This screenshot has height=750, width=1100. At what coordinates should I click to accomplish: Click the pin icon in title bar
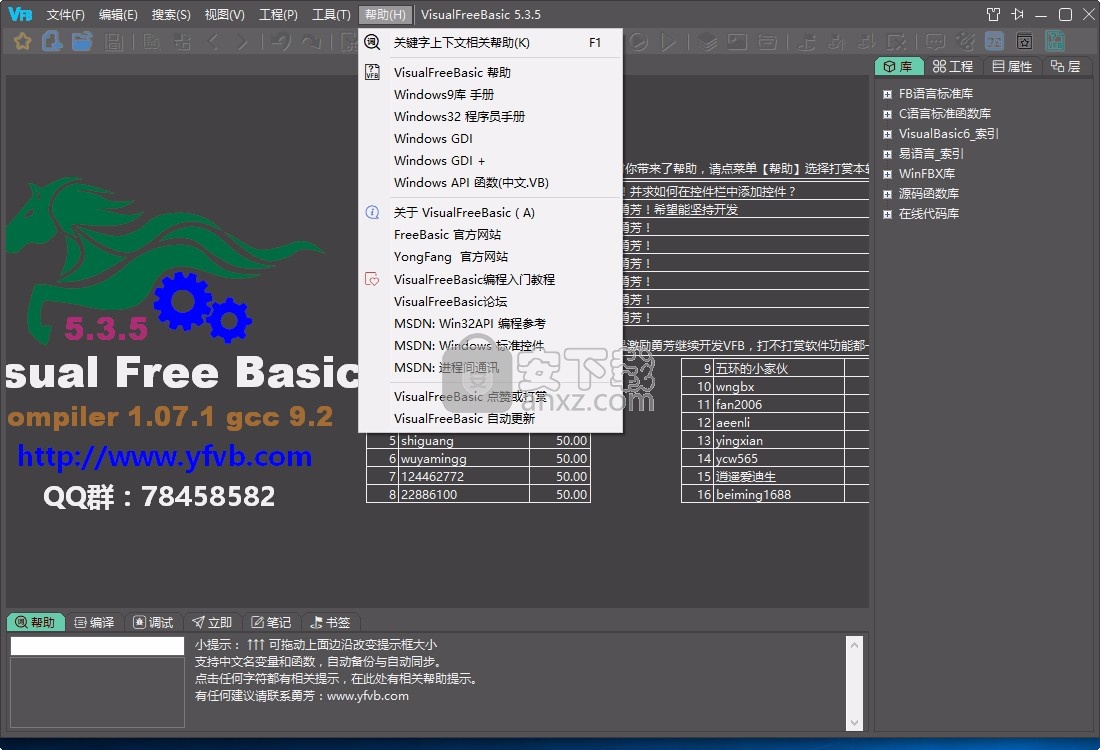tap(1017, 14)
